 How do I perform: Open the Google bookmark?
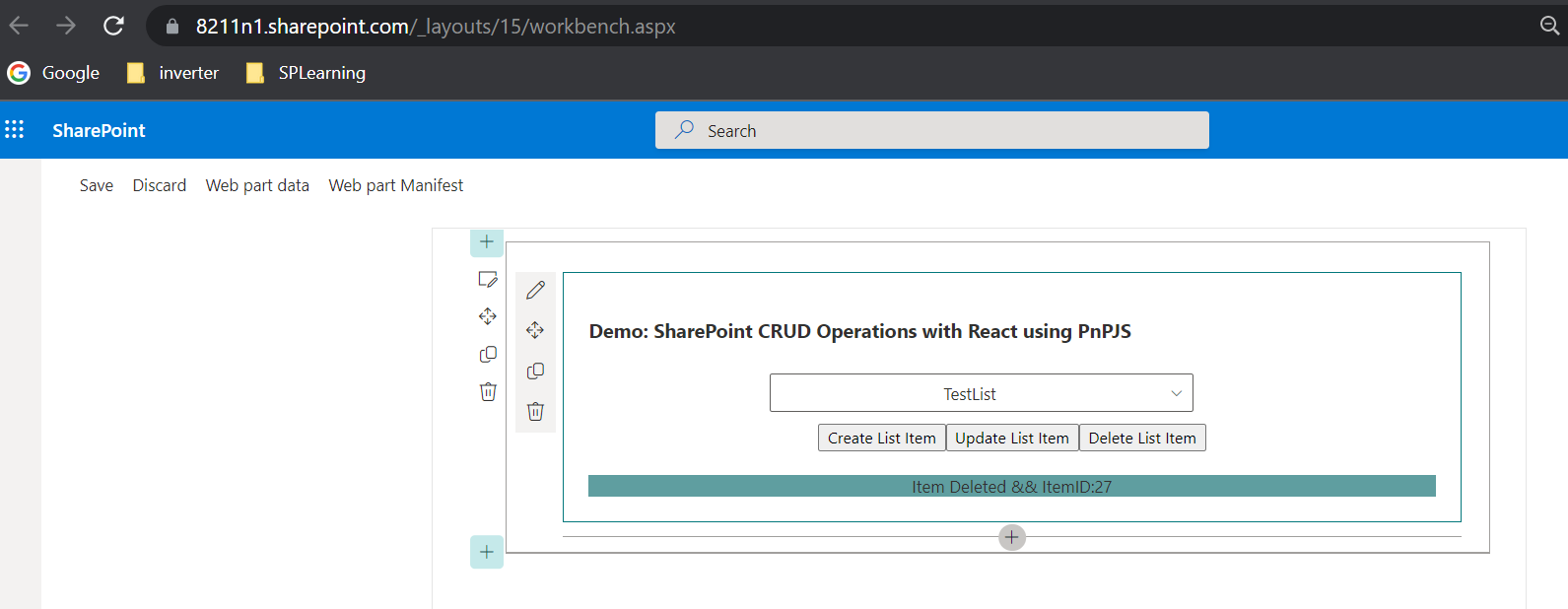(54, 73)
